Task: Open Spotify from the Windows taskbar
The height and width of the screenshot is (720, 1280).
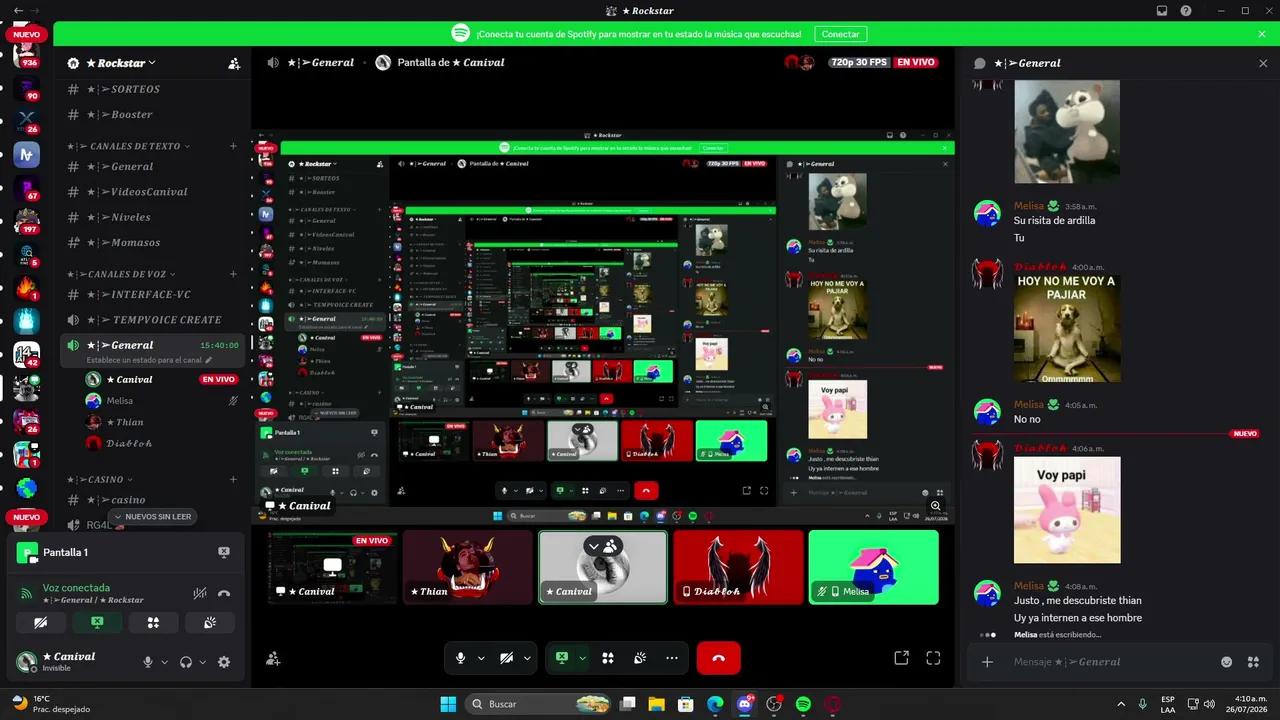Action: (x=803, y=704)
